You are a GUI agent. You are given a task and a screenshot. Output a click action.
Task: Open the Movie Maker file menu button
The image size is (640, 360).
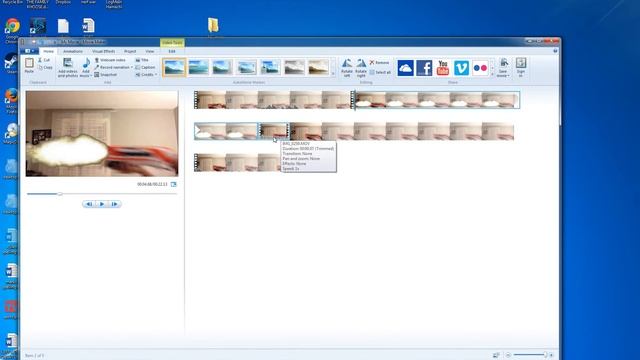click(x=29, y=51)
